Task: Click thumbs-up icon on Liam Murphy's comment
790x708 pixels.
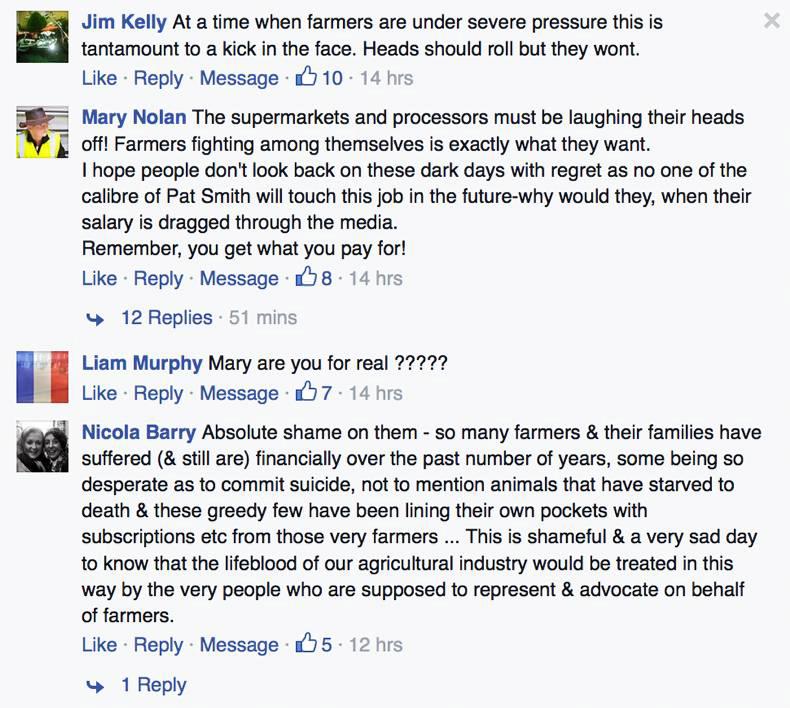Action: click(306, 392)
